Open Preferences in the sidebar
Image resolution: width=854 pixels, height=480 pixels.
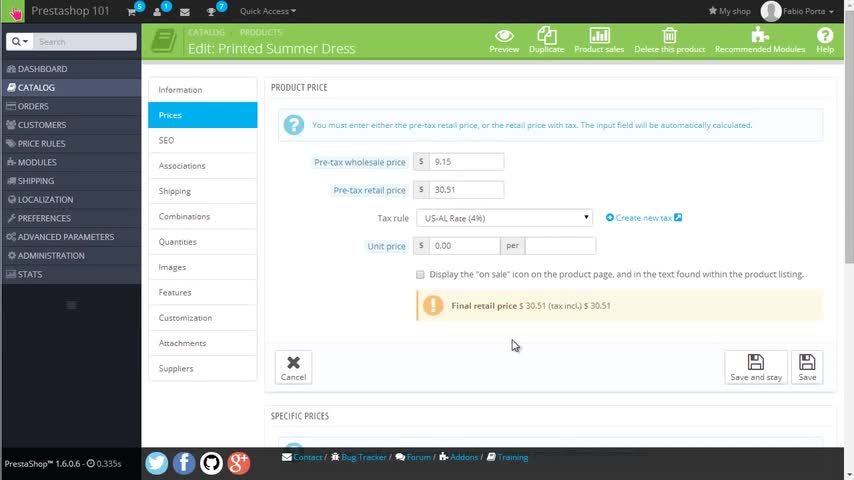[71, 218]
